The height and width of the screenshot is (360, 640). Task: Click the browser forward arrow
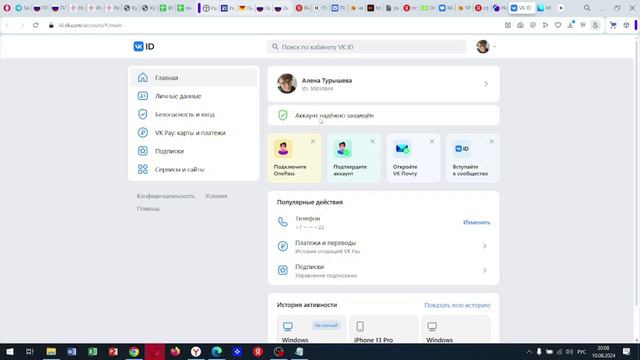coord(22,25)
